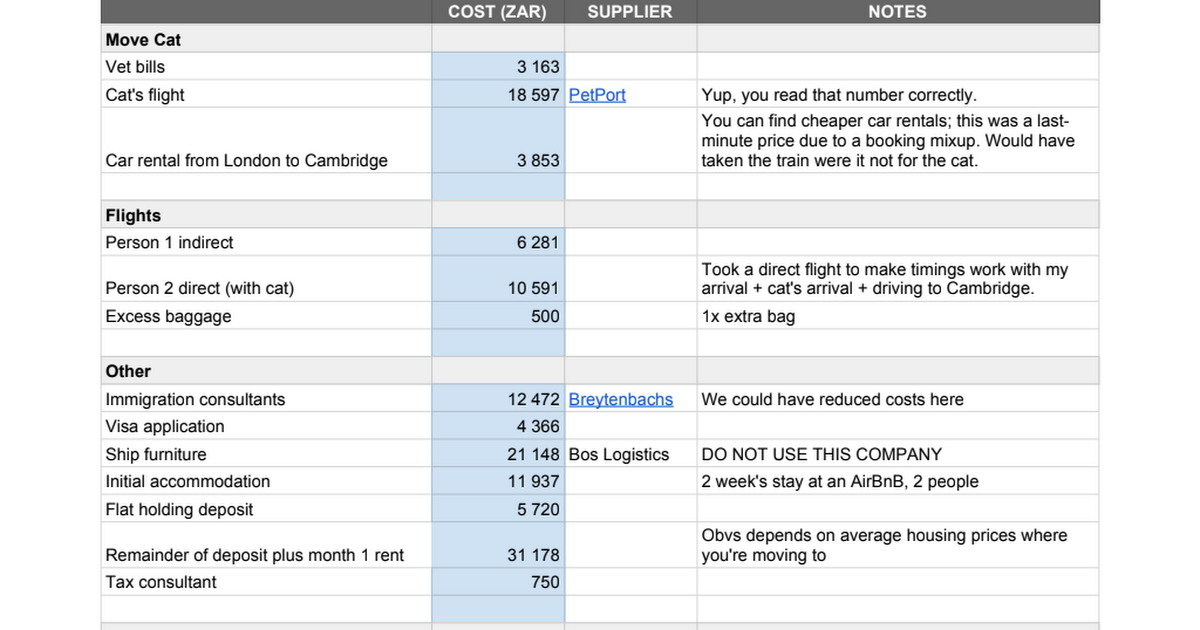Select the Ship furniture label

[156, 454]
